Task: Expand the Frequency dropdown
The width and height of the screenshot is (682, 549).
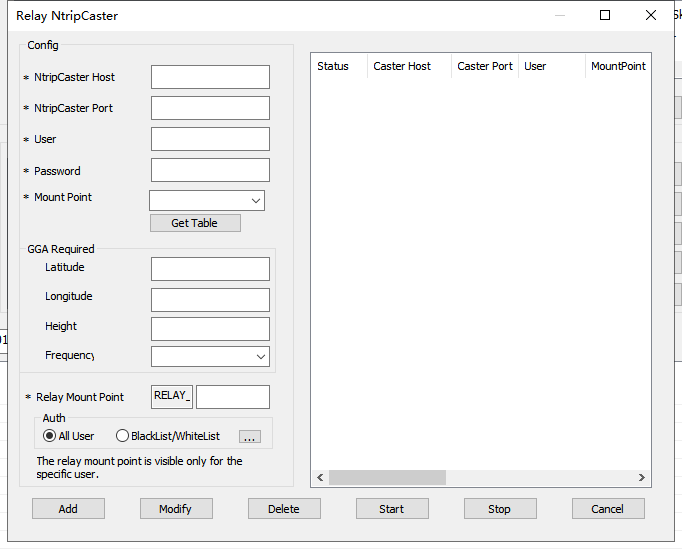Action: [211, 357]
